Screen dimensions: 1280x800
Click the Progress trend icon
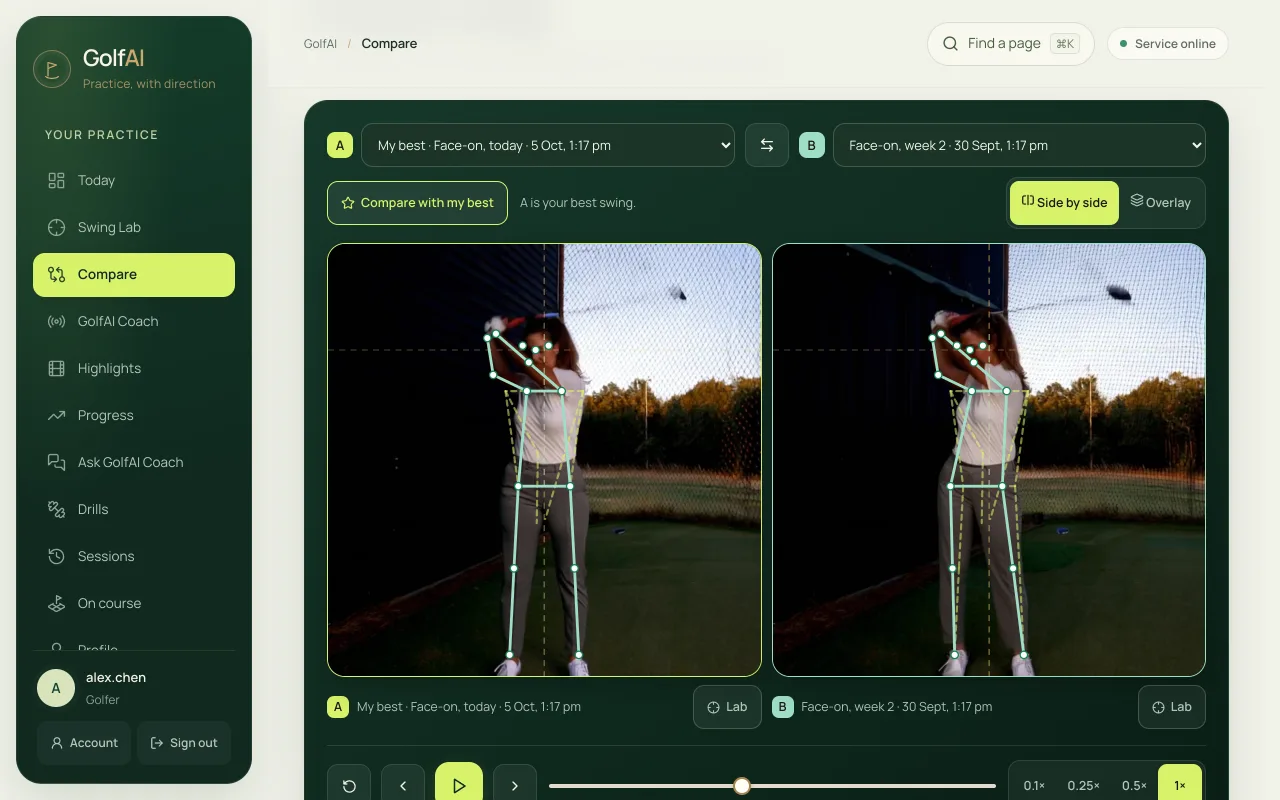(57, 416)
